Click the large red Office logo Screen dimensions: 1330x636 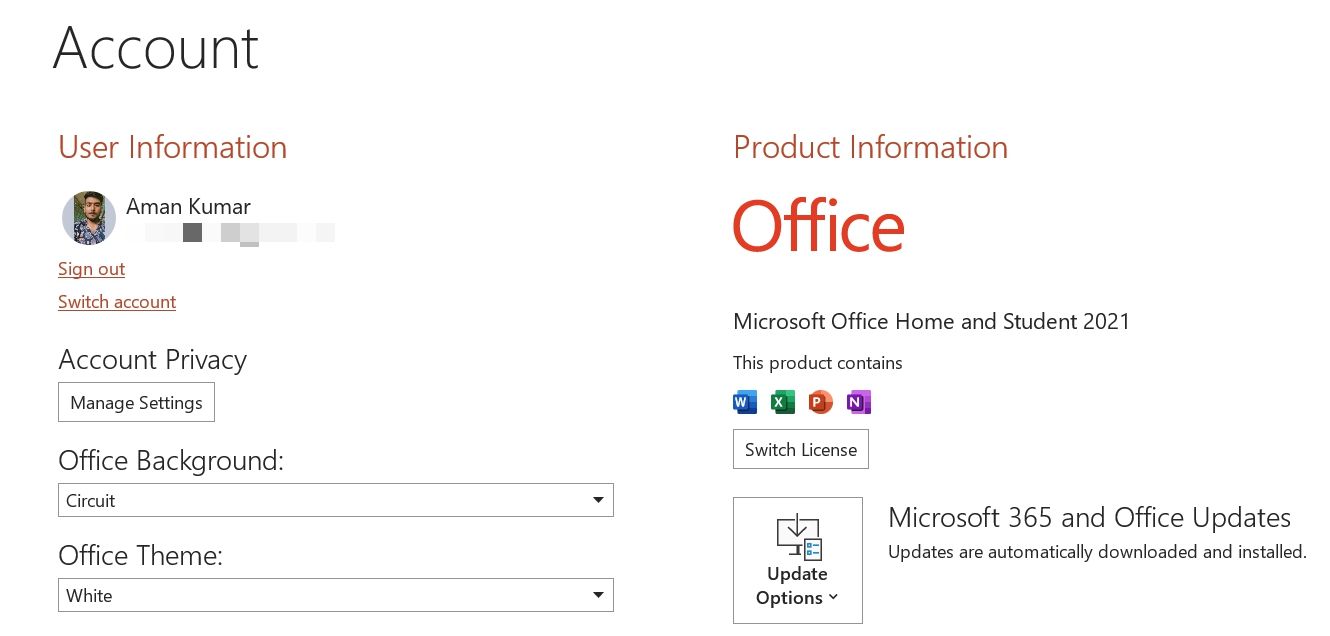[x=819, y=227]
